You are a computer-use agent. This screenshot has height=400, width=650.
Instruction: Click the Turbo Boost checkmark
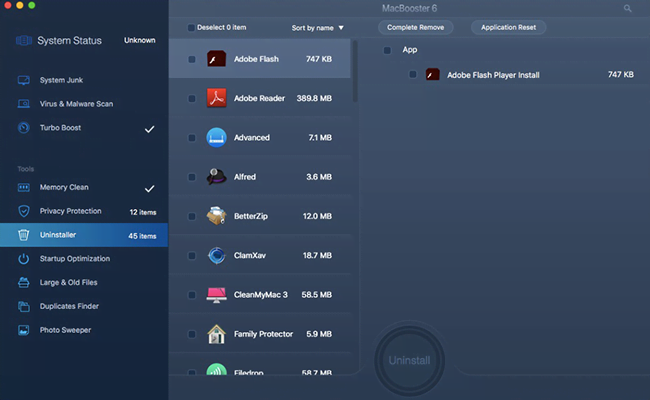tap(150, 129)
